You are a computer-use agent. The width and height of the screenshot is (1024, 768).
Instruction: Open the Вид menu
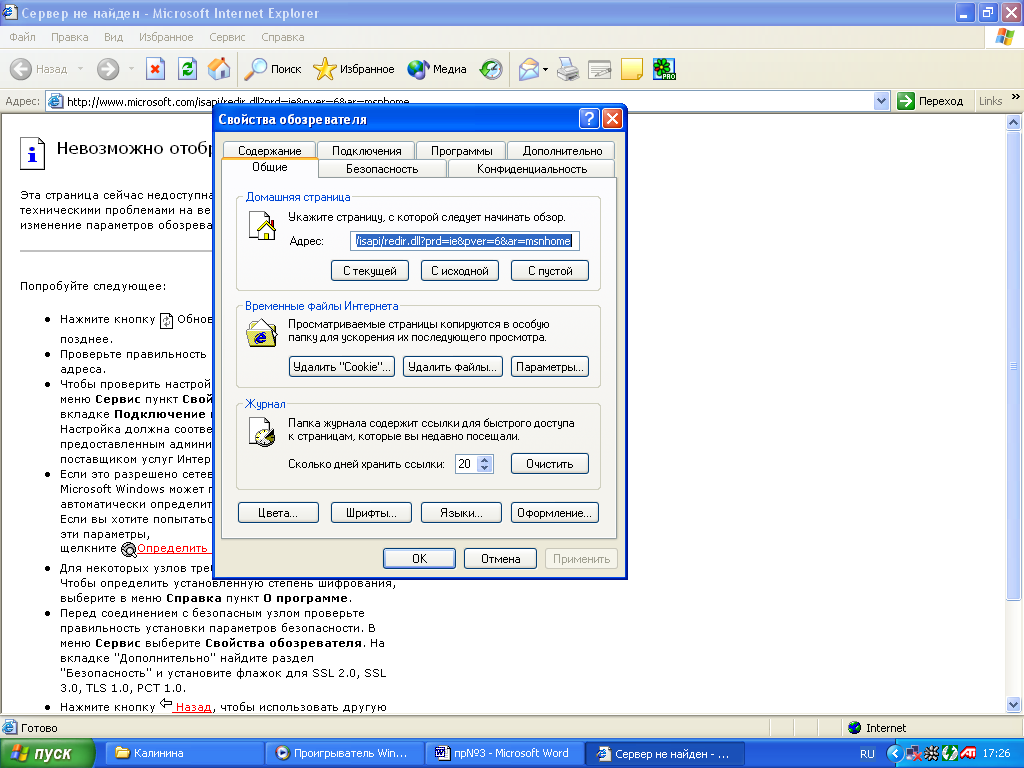coord(114,37)
